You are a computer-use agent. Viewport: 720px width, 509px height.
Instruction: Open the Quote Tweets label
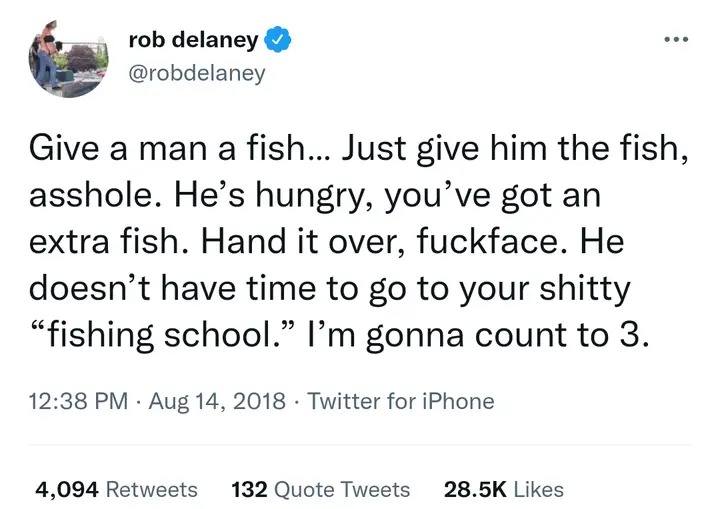[x=340, y=489]
